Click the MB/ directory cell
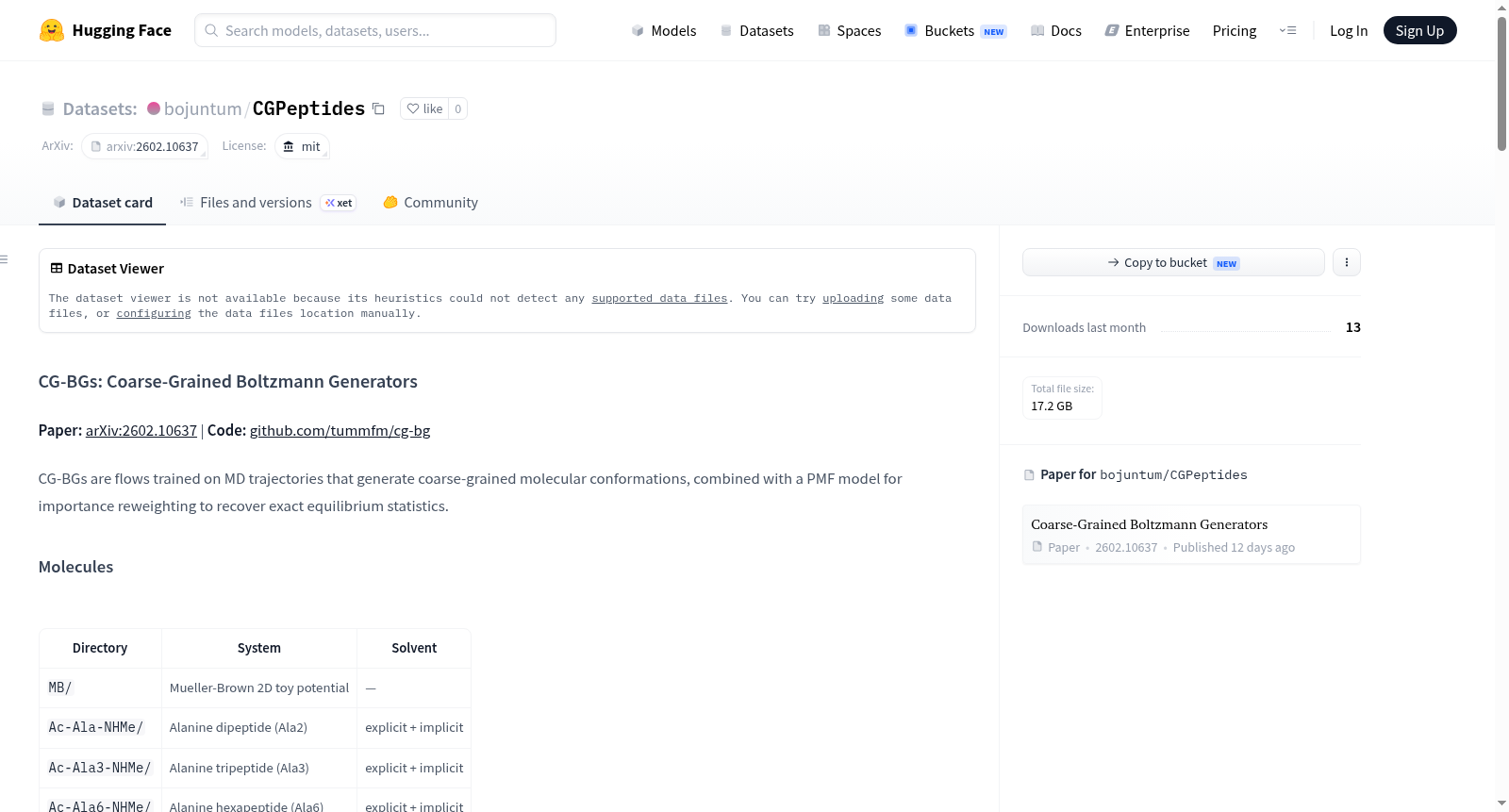1509x812 pixels. 100,688
